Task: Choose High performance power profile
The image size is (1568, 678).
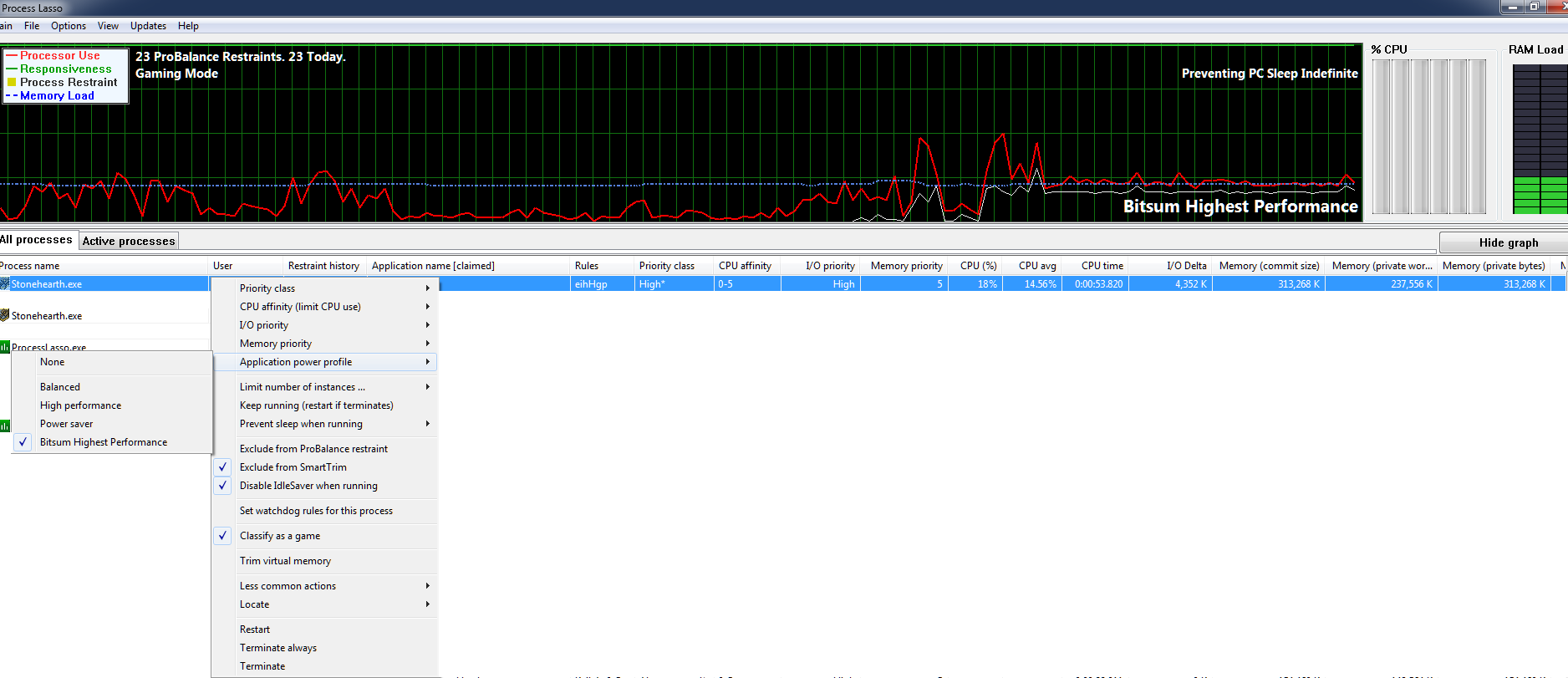Action: (80, 405)
